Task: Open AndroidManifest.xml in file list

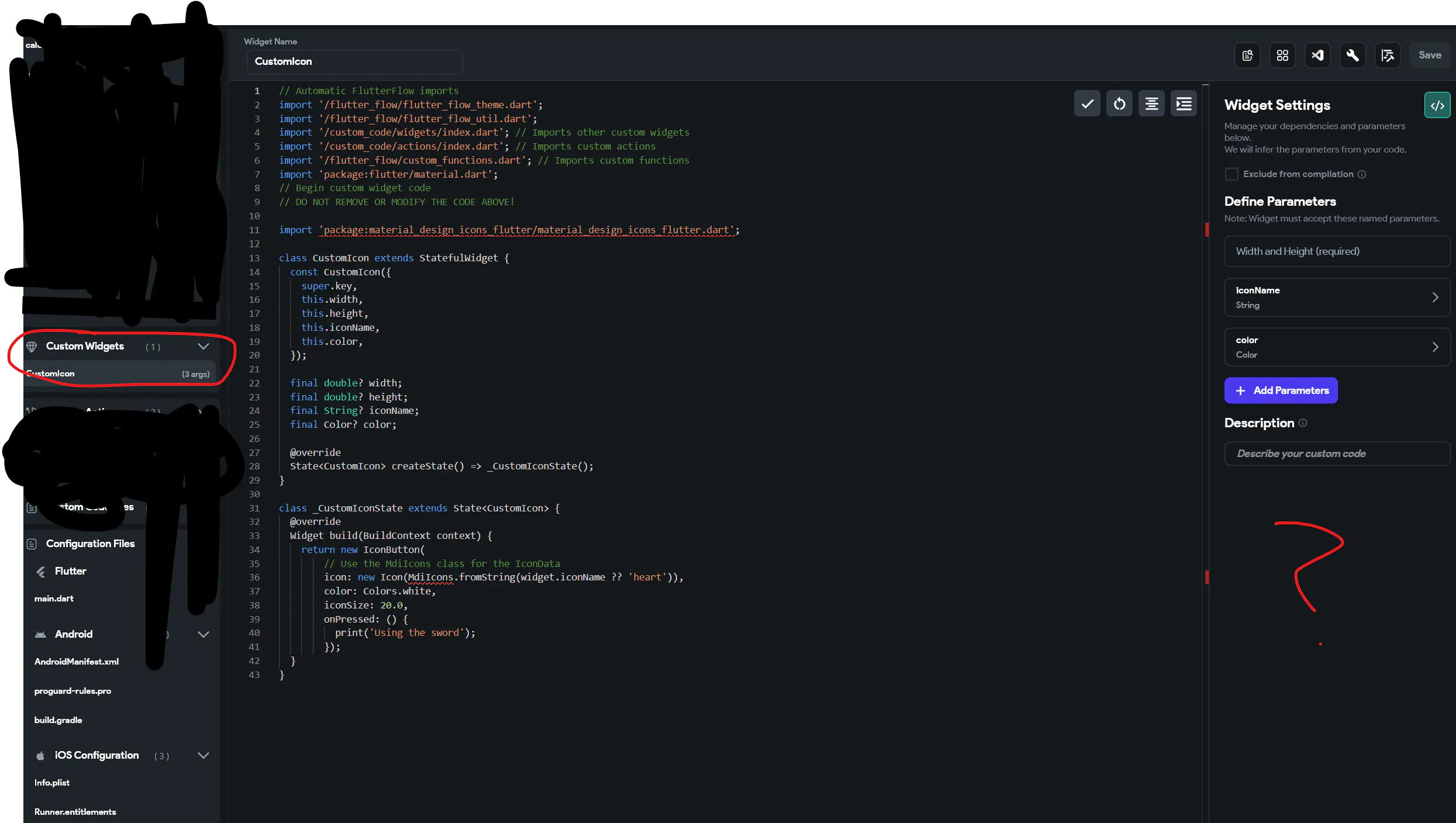Action: click(x=77, y=662)
